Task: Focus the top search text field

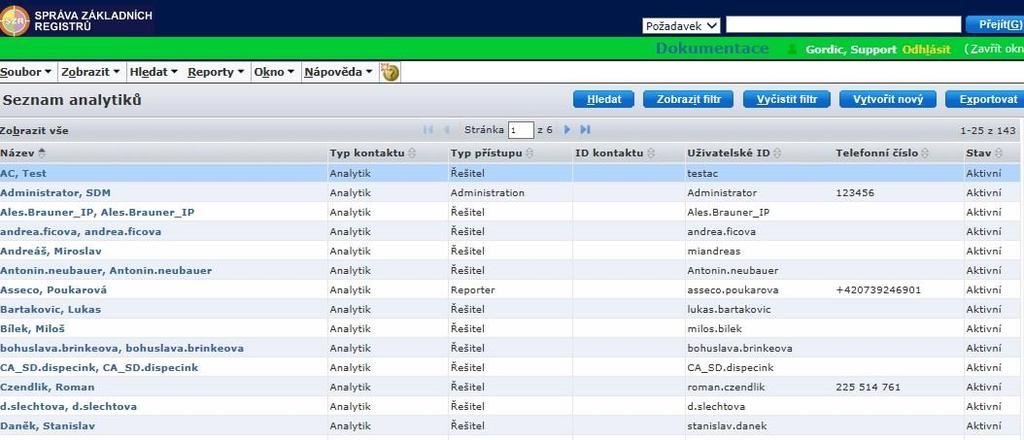Action: pos(843,25)
